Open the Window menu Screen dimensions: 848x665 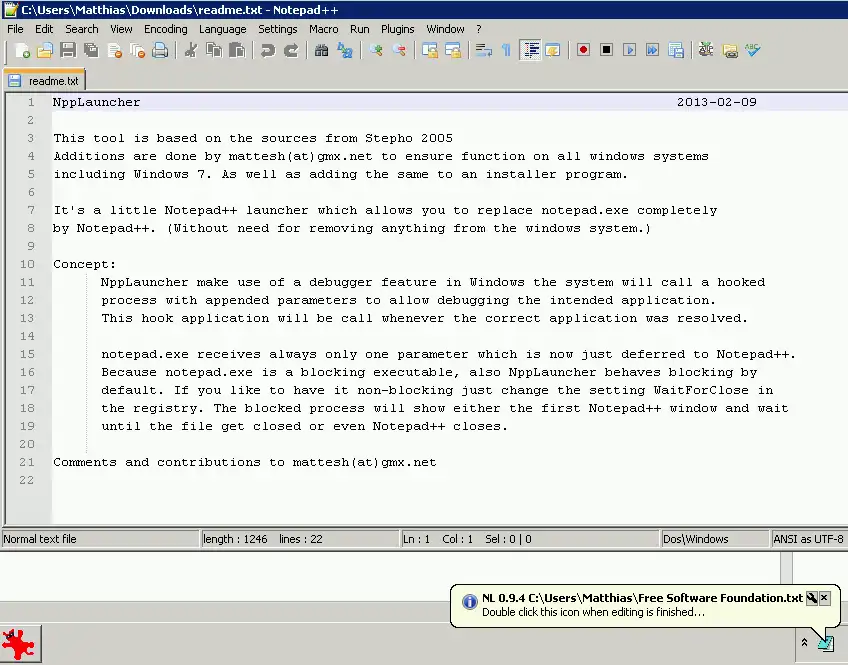pos(445,29)
